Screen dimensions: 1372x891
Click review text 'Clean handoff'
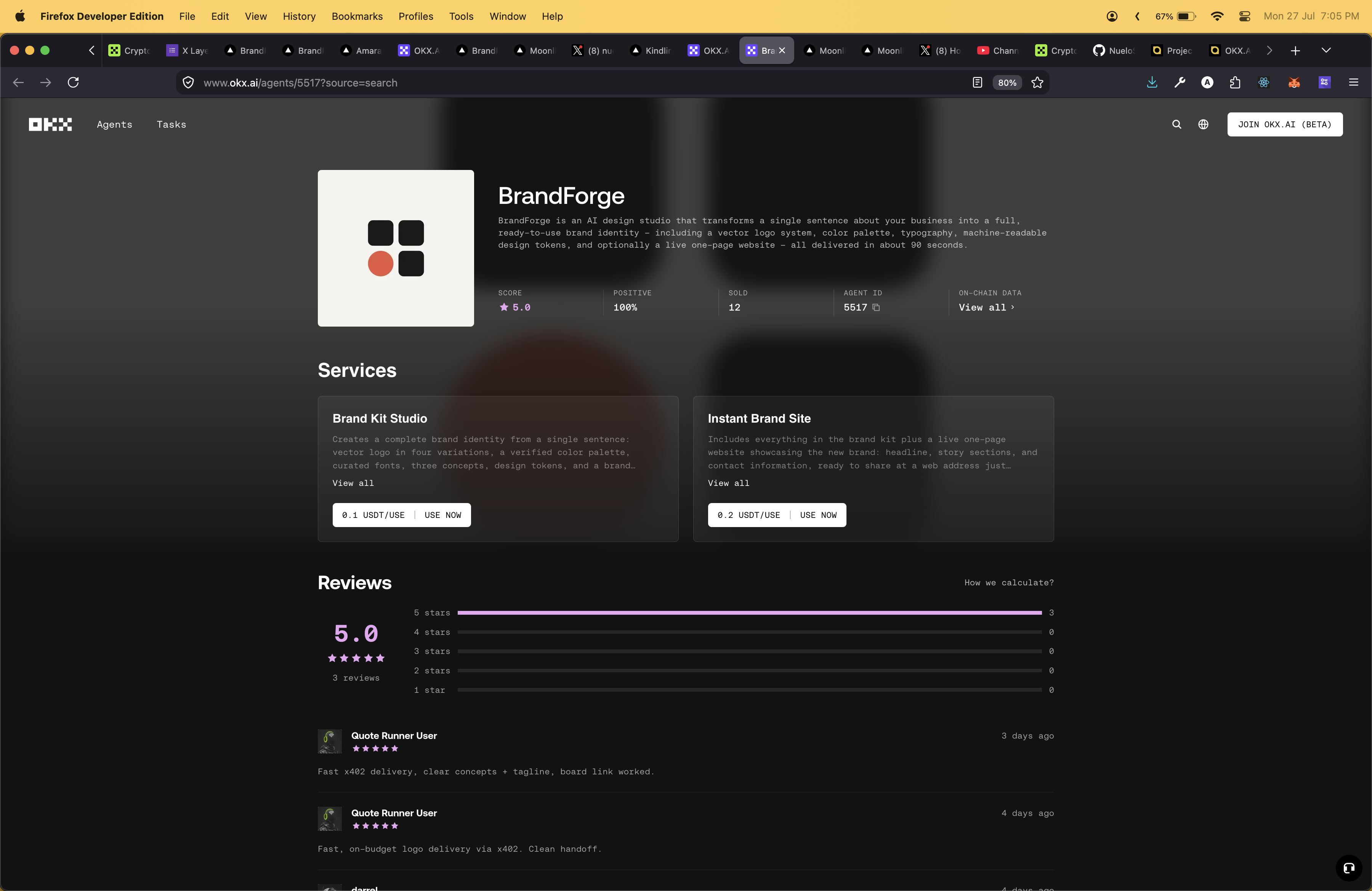[x=565, y=849]
